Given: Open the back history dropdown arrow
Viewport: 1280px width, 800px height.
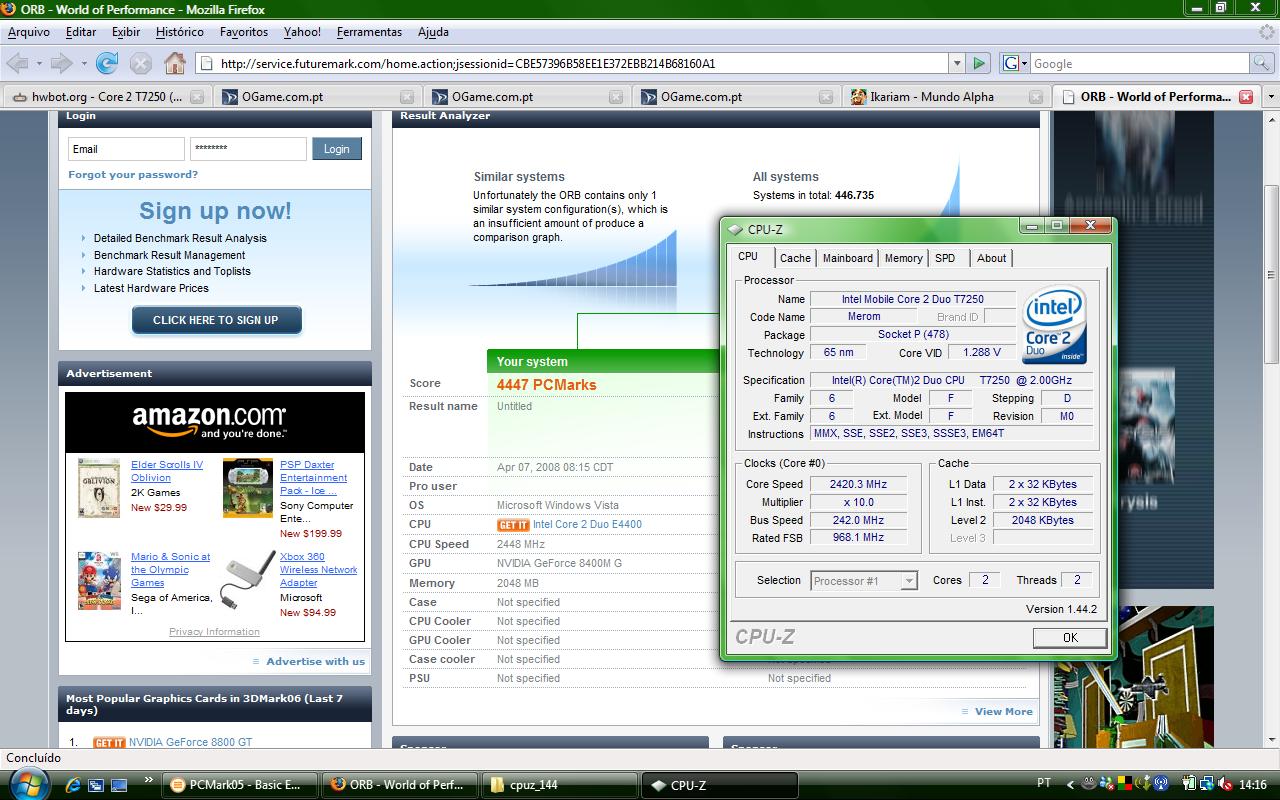Looking at the screenshot, I should tap(39, 63).
